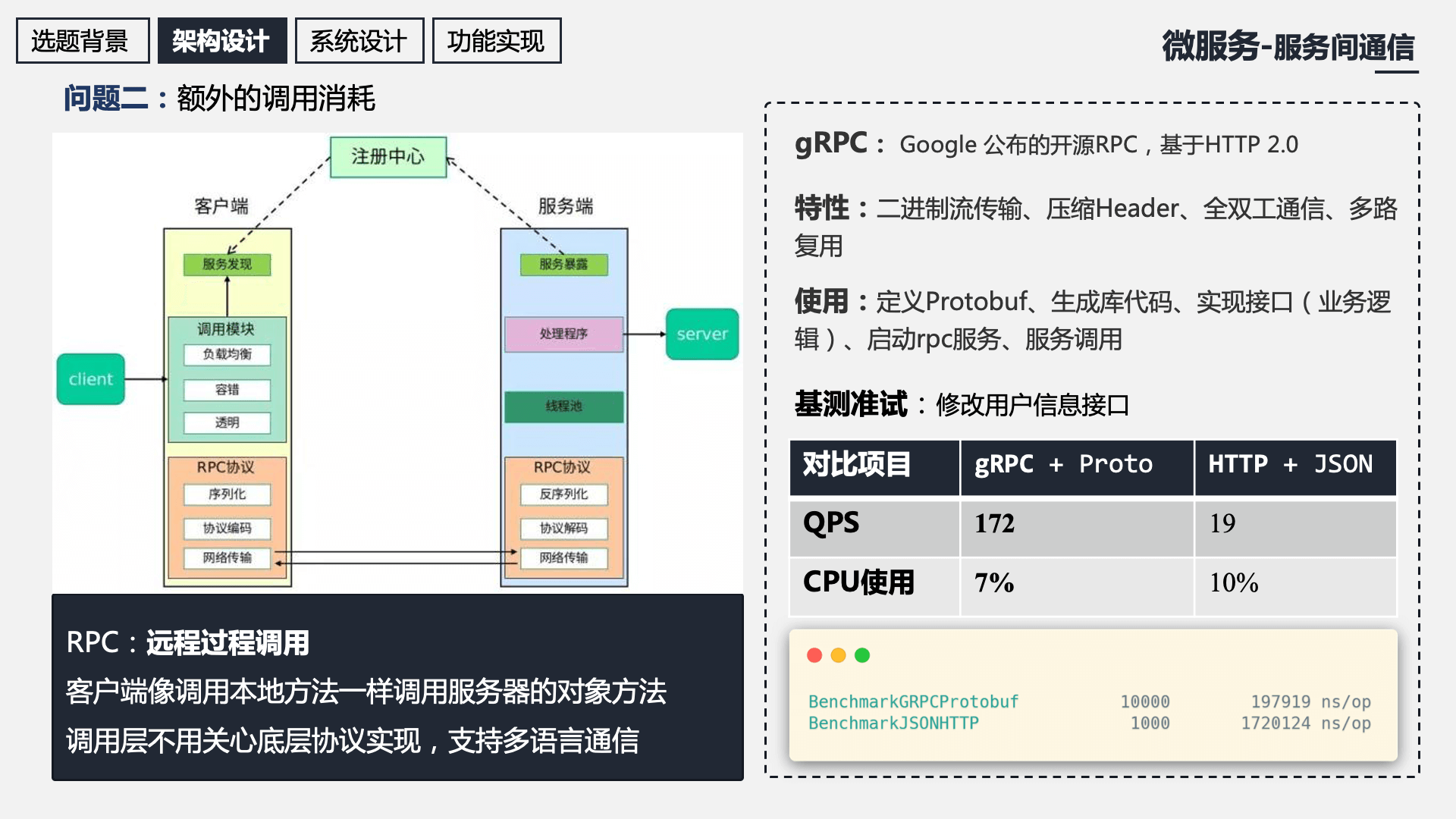Select the 注册中心 box in diagram
Viewport: 1456px width, 819px height.
pyautogui.click(x=388, y=157)
